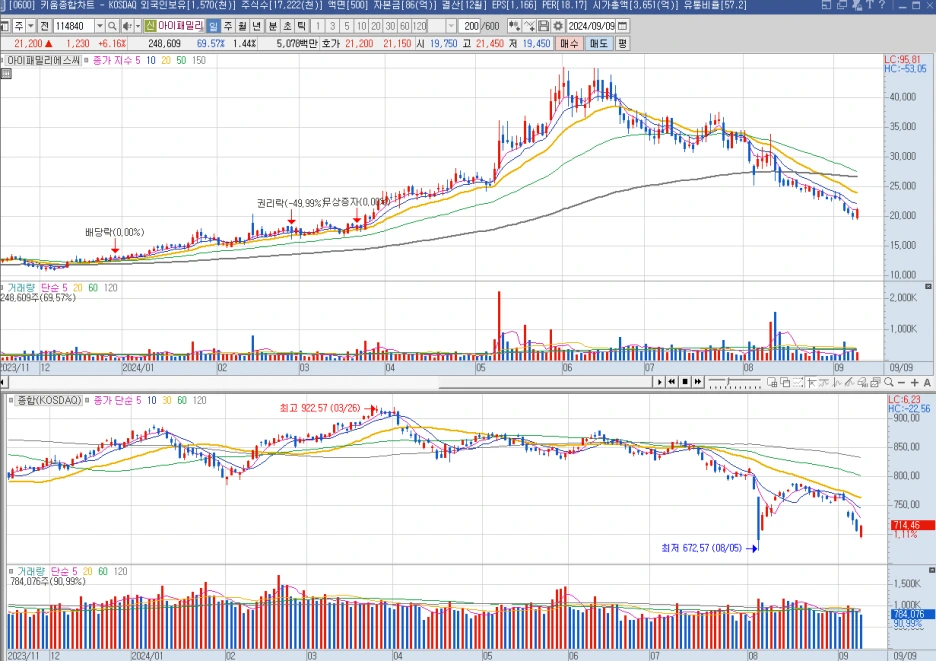Click the 'T' icon in the title bar
Screen dimensions: 936x661
(870, 5)
